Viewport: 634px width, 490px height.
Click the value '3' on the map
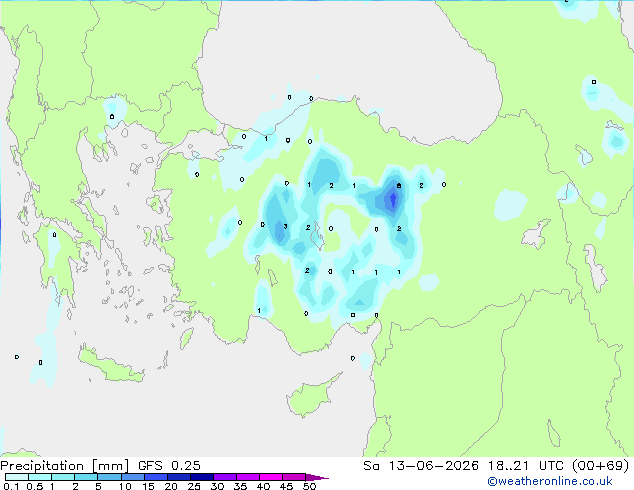coord(285,226)
